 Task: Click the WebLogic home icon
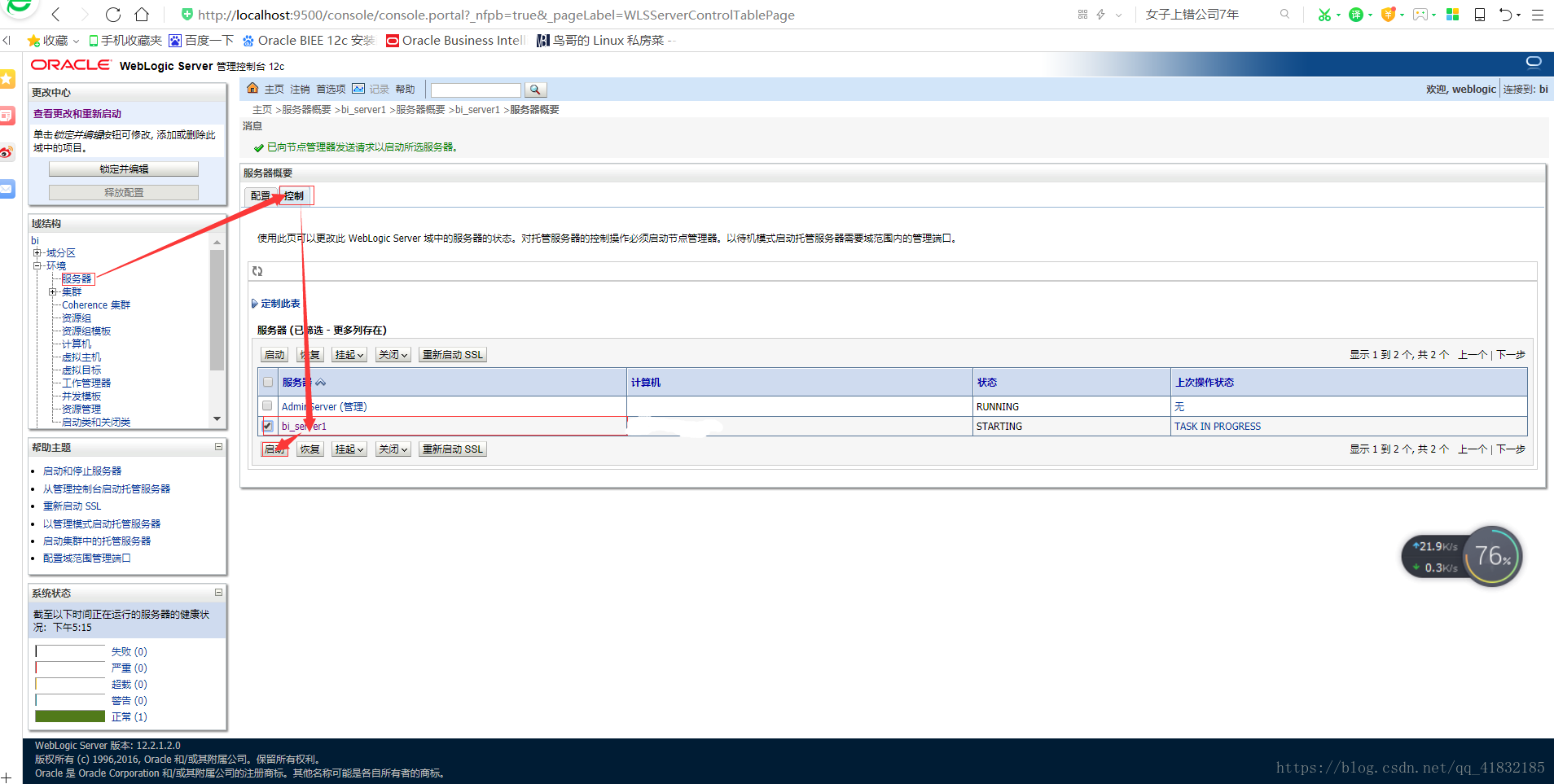click(252, 89)
